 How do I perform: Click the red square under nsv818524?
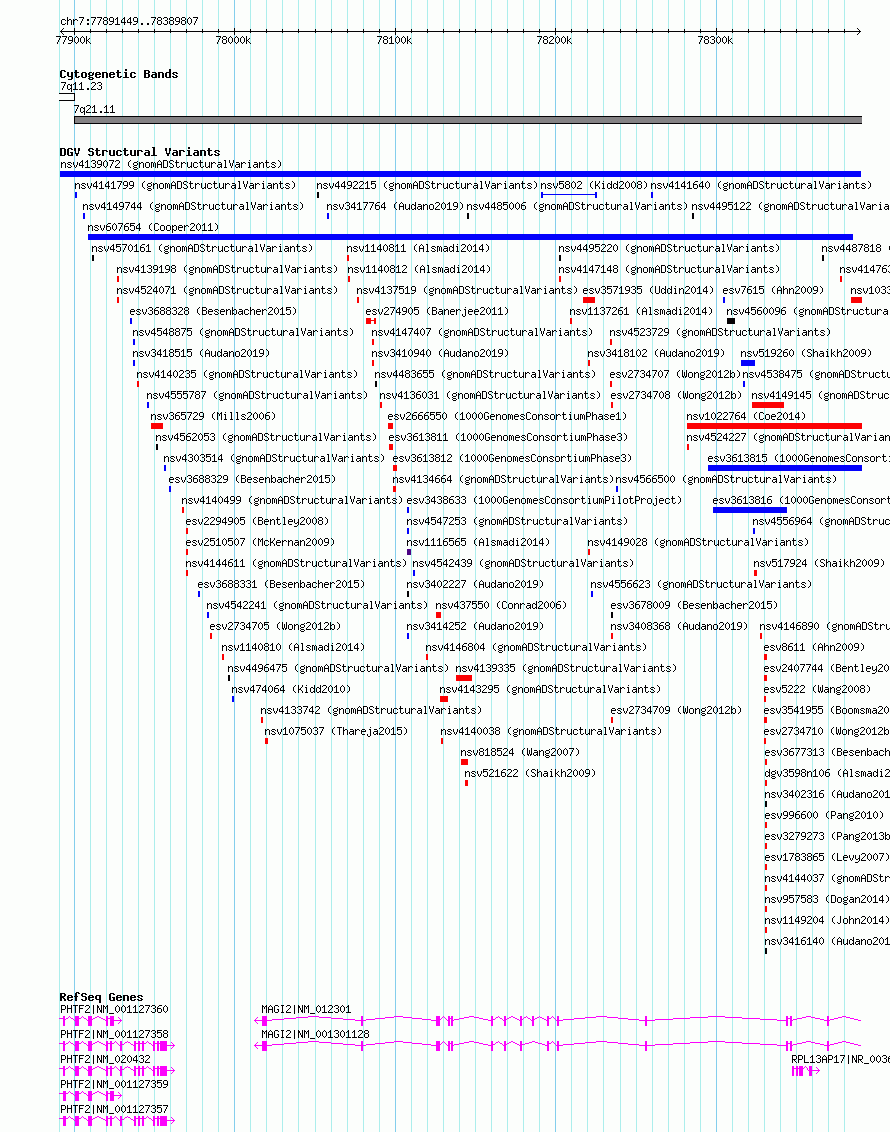[x=464, y=762]
